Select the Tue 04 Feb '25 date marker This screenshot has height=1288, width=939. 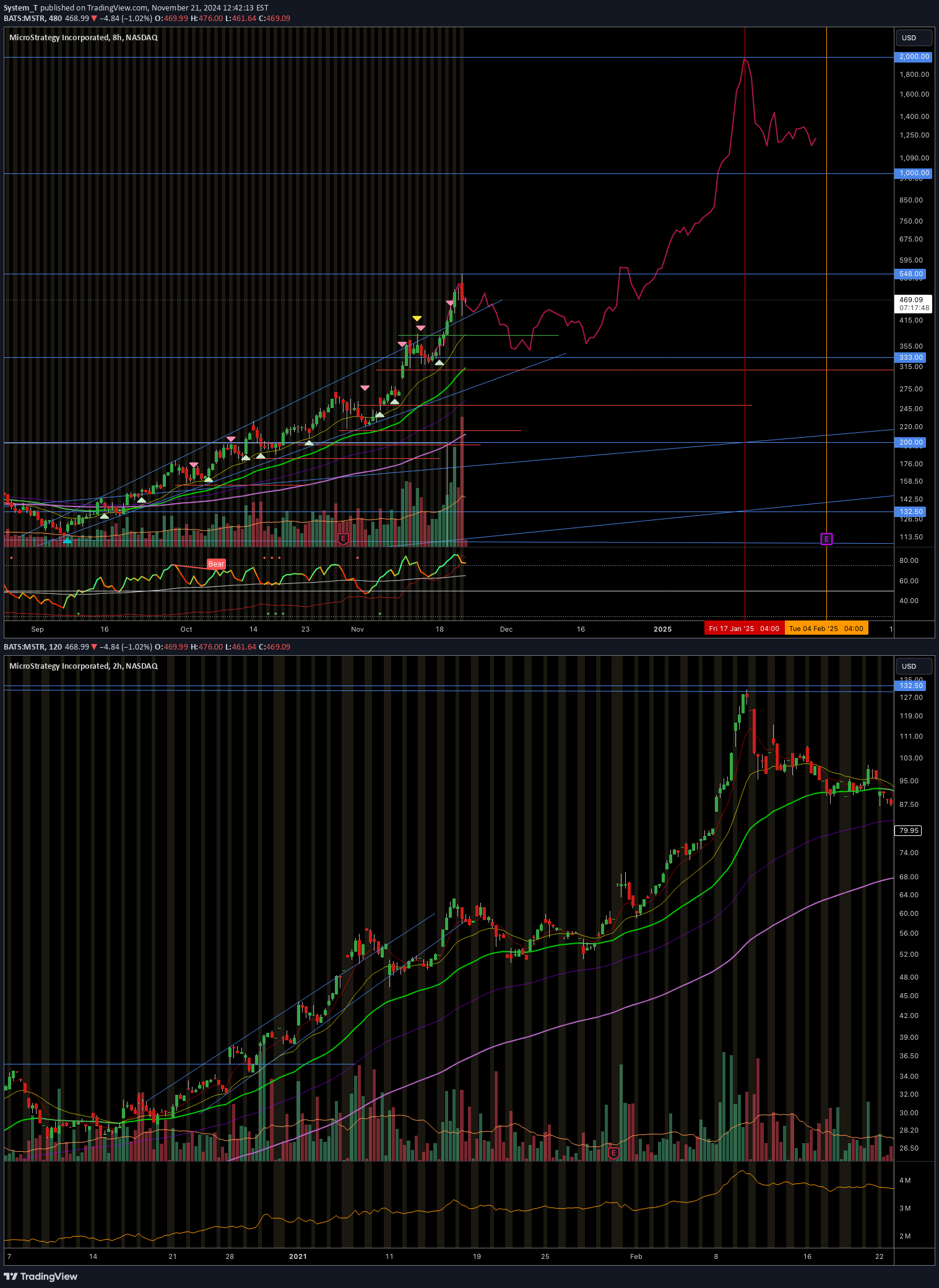coord(826,629)
